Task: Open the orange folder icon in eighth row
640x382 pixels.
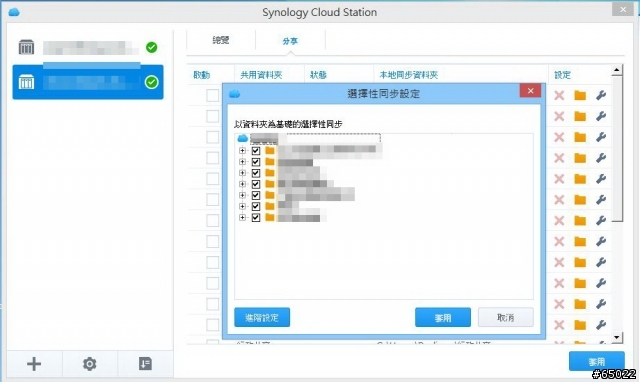Action: (x=580, y=242)
